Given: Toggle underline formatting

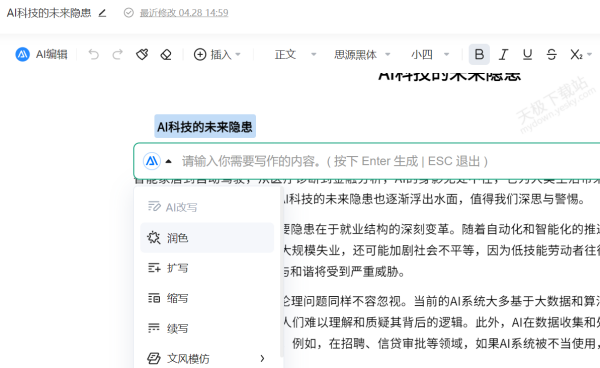Looking at the screenshot, I should click(527, 54).
